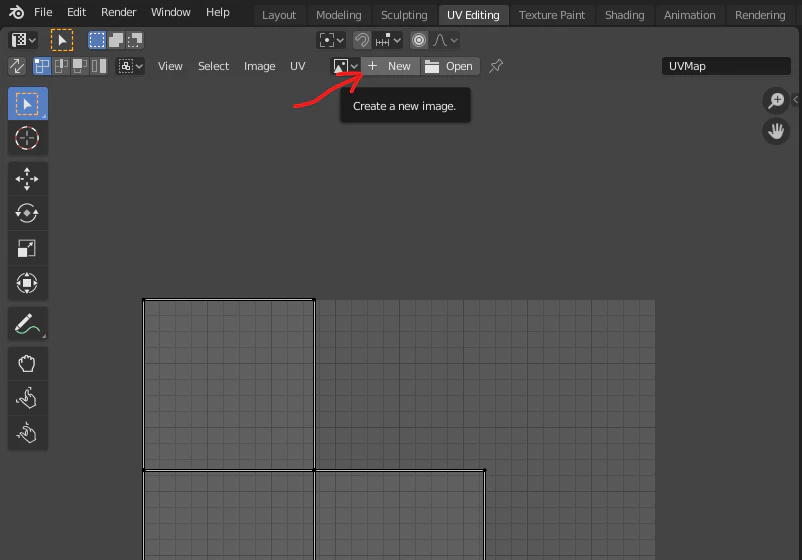Screen dimensions: 802x560
Task: Click the pan view hand gizmo
Action: click(776, 131)
